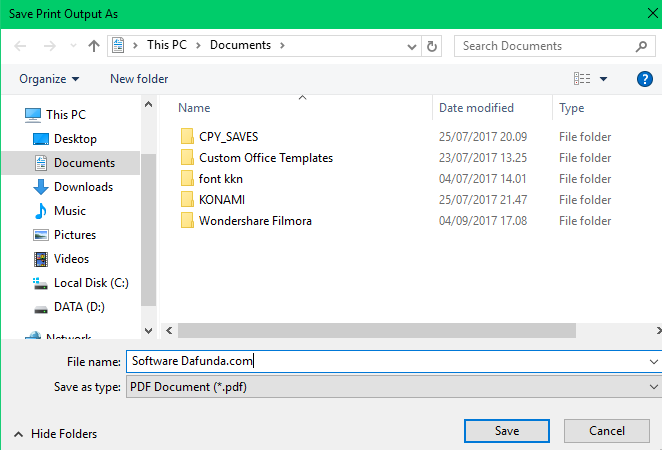
Task: Select Downloads in the navigation pane
Action: (x=83, y=187)
